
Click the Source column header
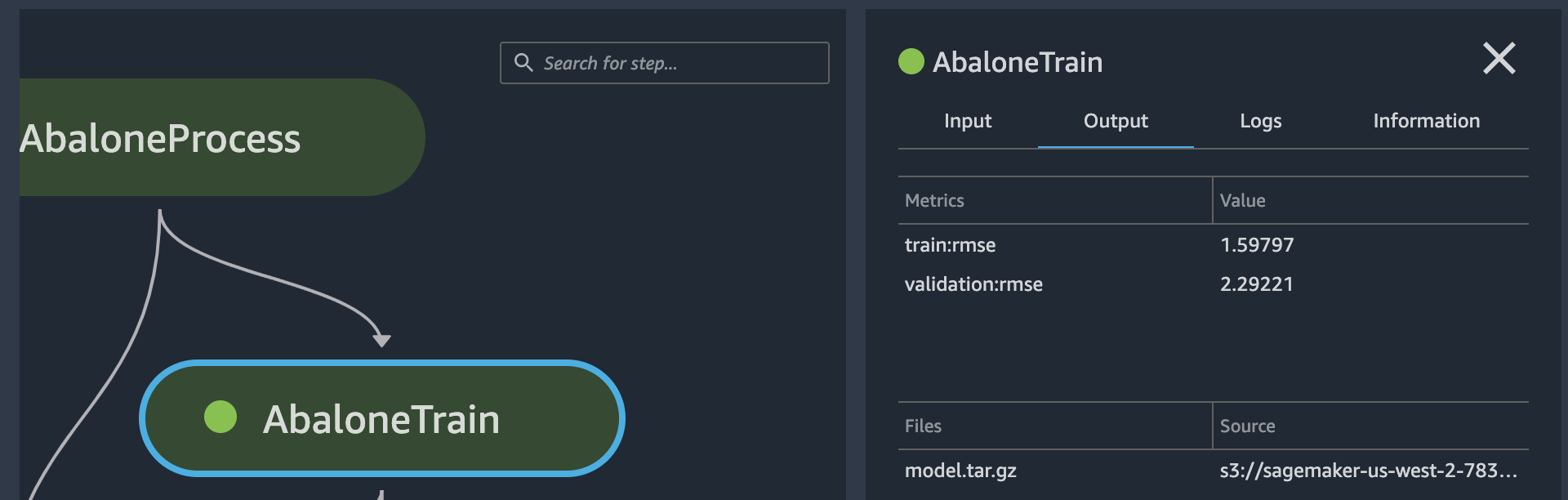click(1247, 426)
